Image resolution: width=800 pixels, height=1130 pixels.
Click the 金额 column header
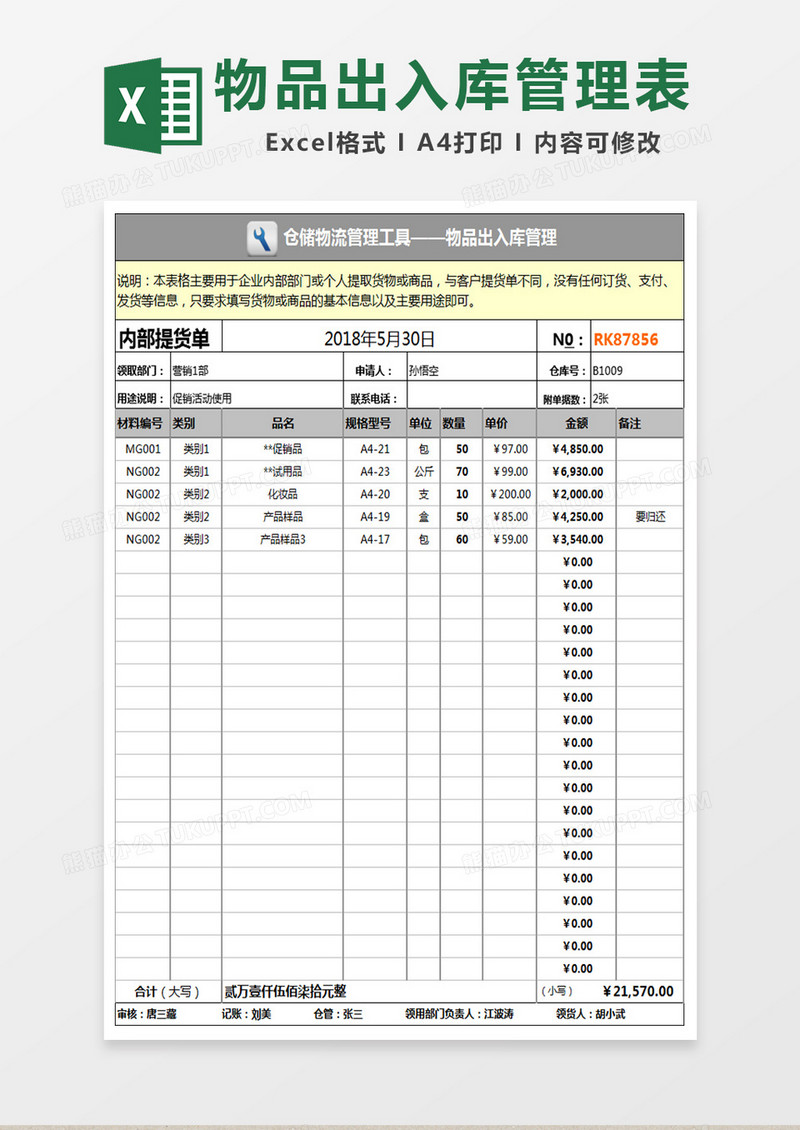(577, 423)
